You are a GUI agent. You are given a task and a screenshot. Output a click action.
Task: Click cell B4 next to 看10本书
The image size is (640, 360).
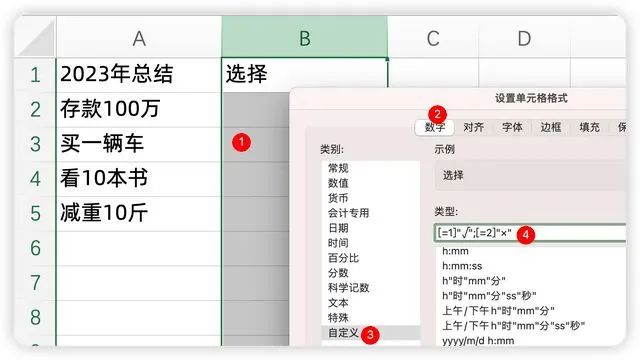coord(256,179)
